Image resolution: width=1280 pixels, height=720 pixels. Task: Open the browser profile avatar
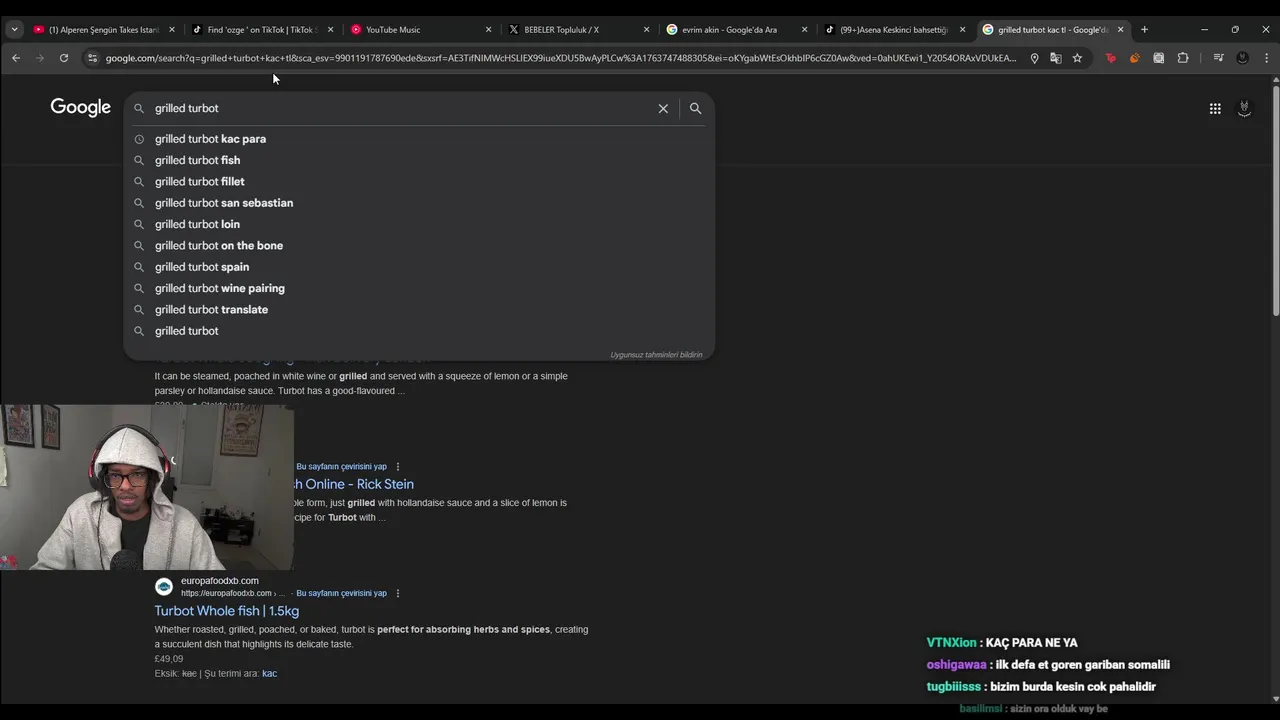pos(1242,58)
